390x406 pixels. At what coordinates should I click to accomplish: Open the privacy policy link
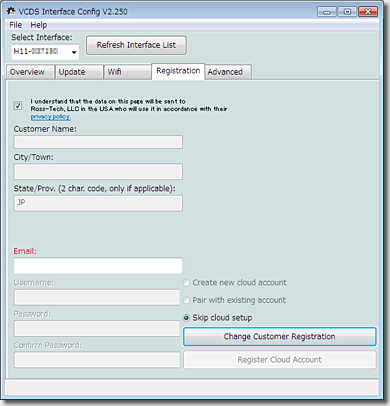[x=50, y=117]
